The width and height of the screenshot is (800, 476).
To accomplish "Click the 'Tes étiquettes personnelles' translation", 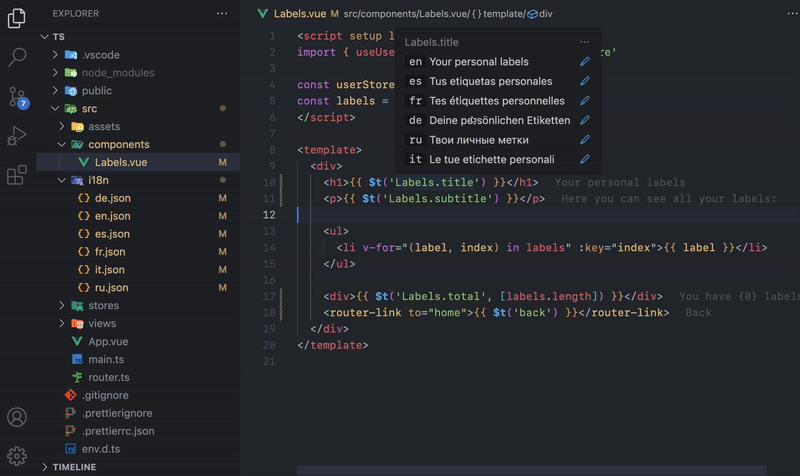I will (x=497, y=101).
